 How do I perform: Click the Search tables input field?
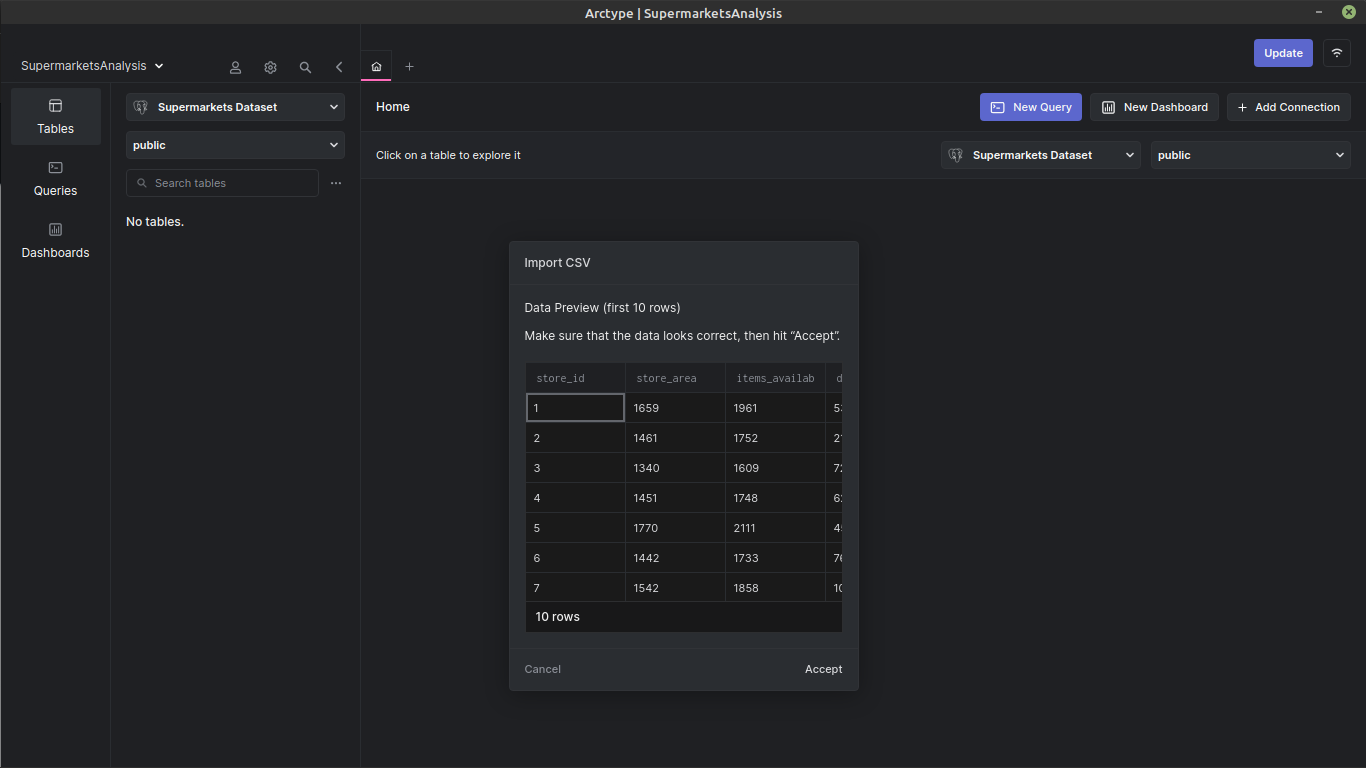click(x=222, y=183)
